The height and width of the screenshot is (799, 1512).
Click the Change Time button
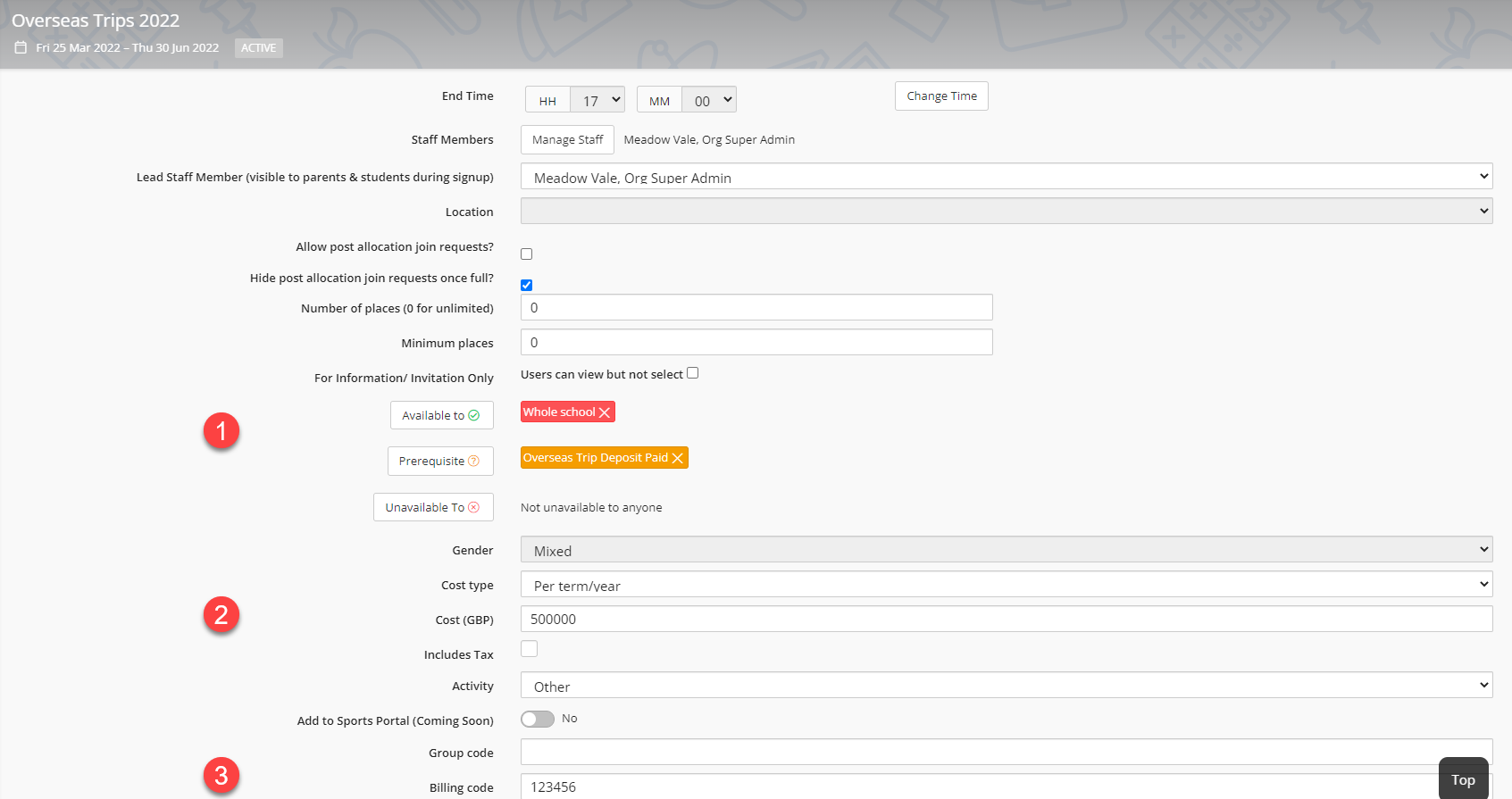pos(941,96)
